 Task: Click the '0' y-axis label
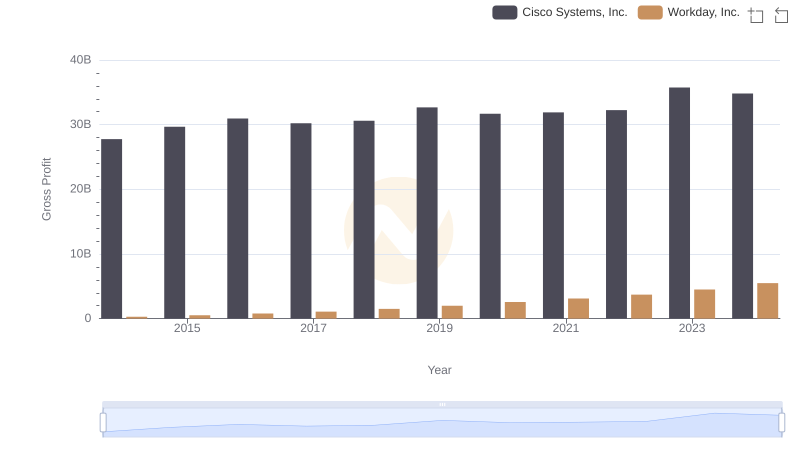pyautogui.click(x=88, y=318)
